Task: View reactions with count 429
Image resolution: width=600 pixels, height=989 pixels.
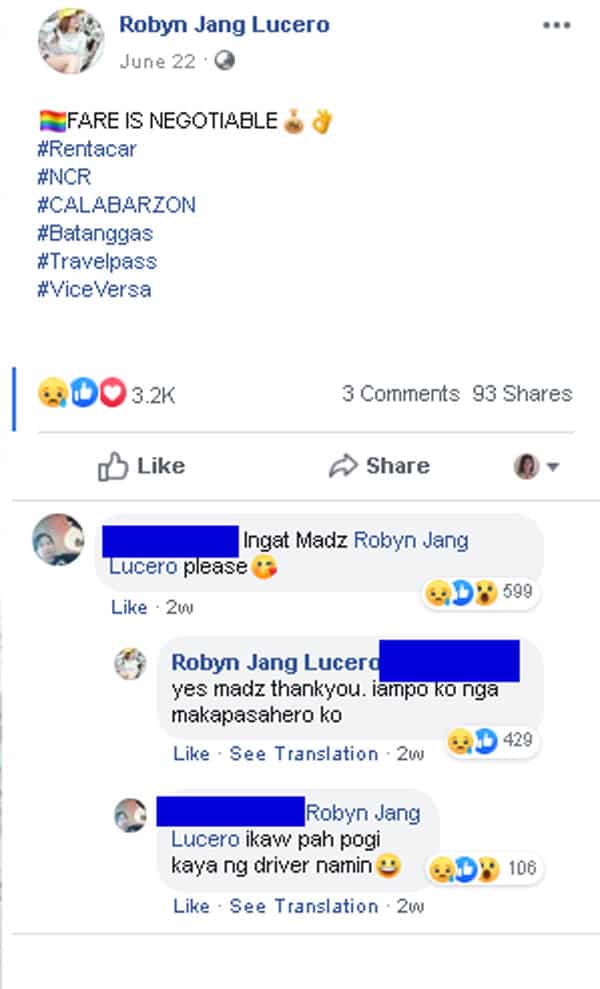Action: click(x=490, y=740)
